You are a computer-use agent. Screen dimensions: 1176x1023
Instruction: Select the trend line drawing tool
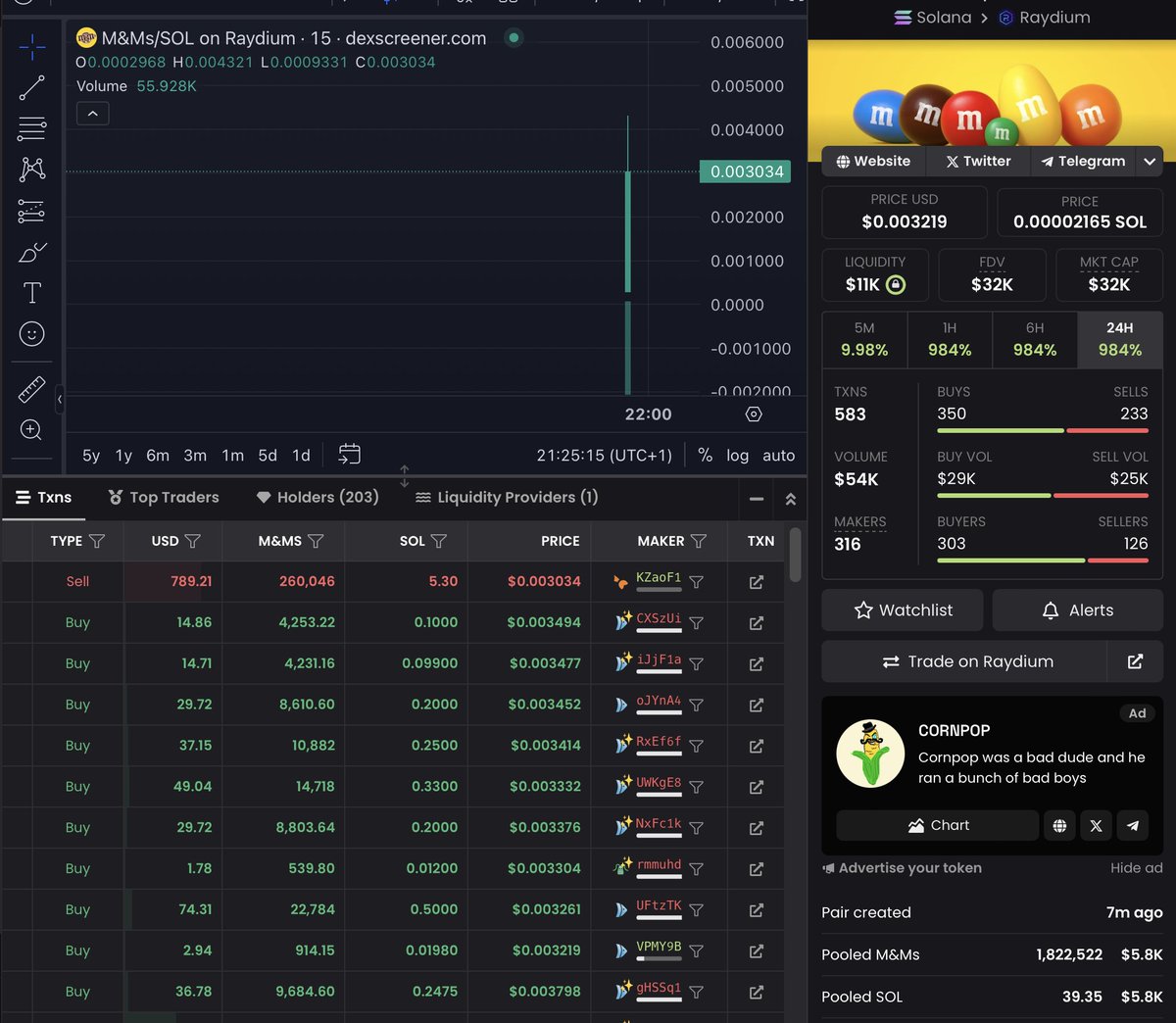pyautogui.click(x=31, y=87)
